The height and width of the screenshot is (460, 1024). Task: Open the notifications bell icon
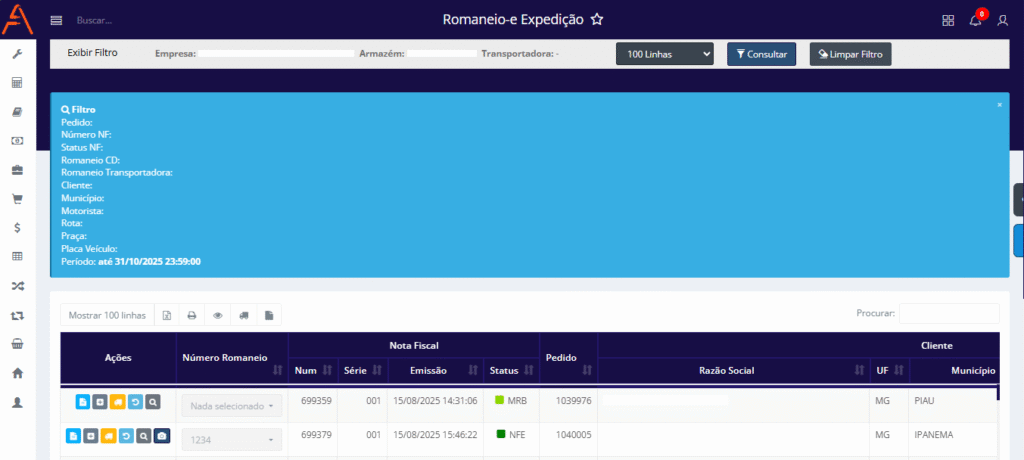tap(975, 20)
